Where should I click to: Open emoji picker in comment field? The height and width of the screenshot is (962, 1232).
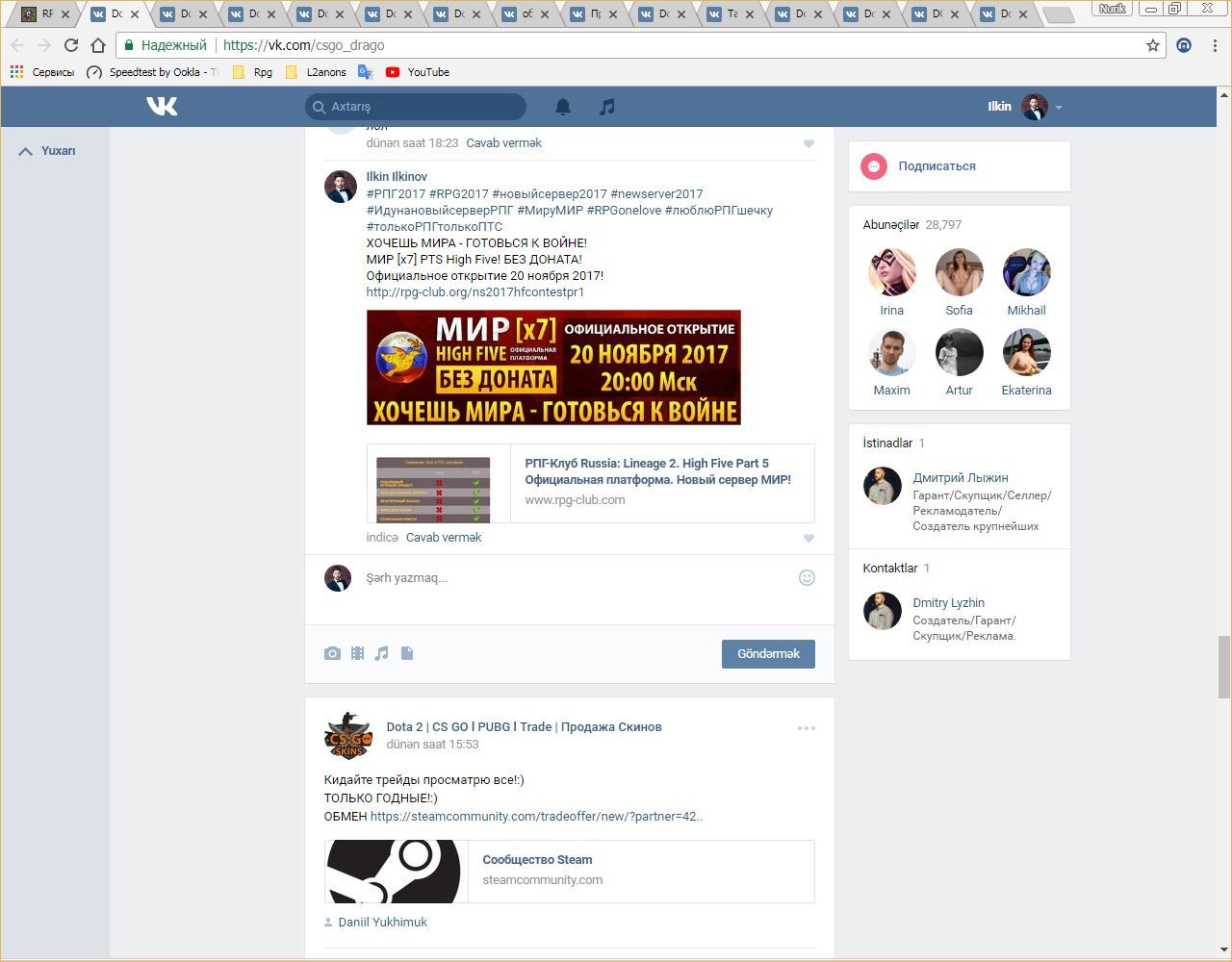(x=807, y=577)
